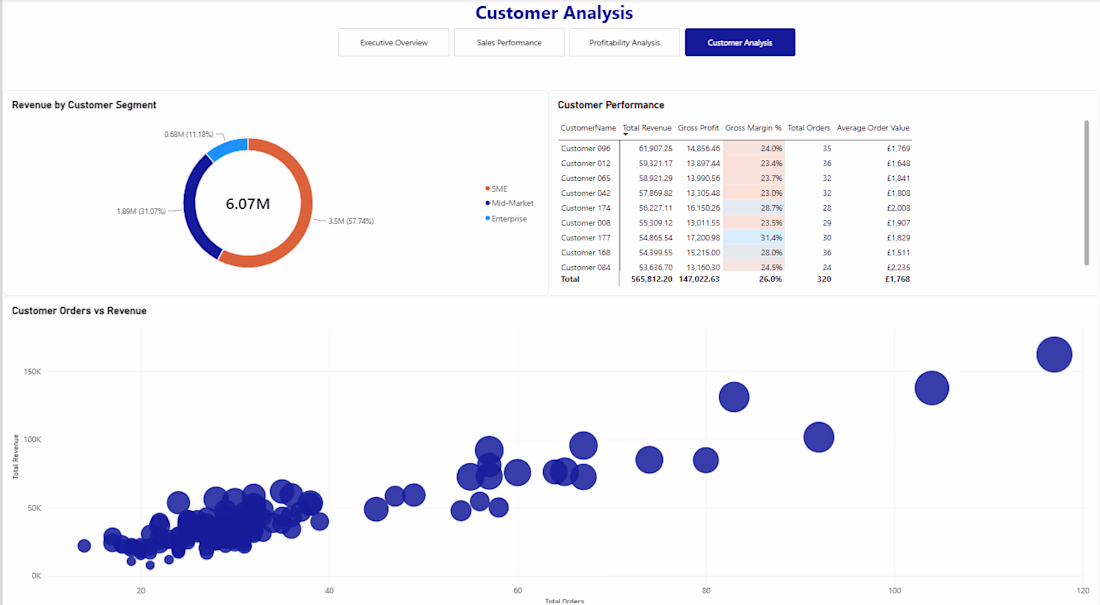
Task: Select the Mid-Market legend label
Action: 513,203
